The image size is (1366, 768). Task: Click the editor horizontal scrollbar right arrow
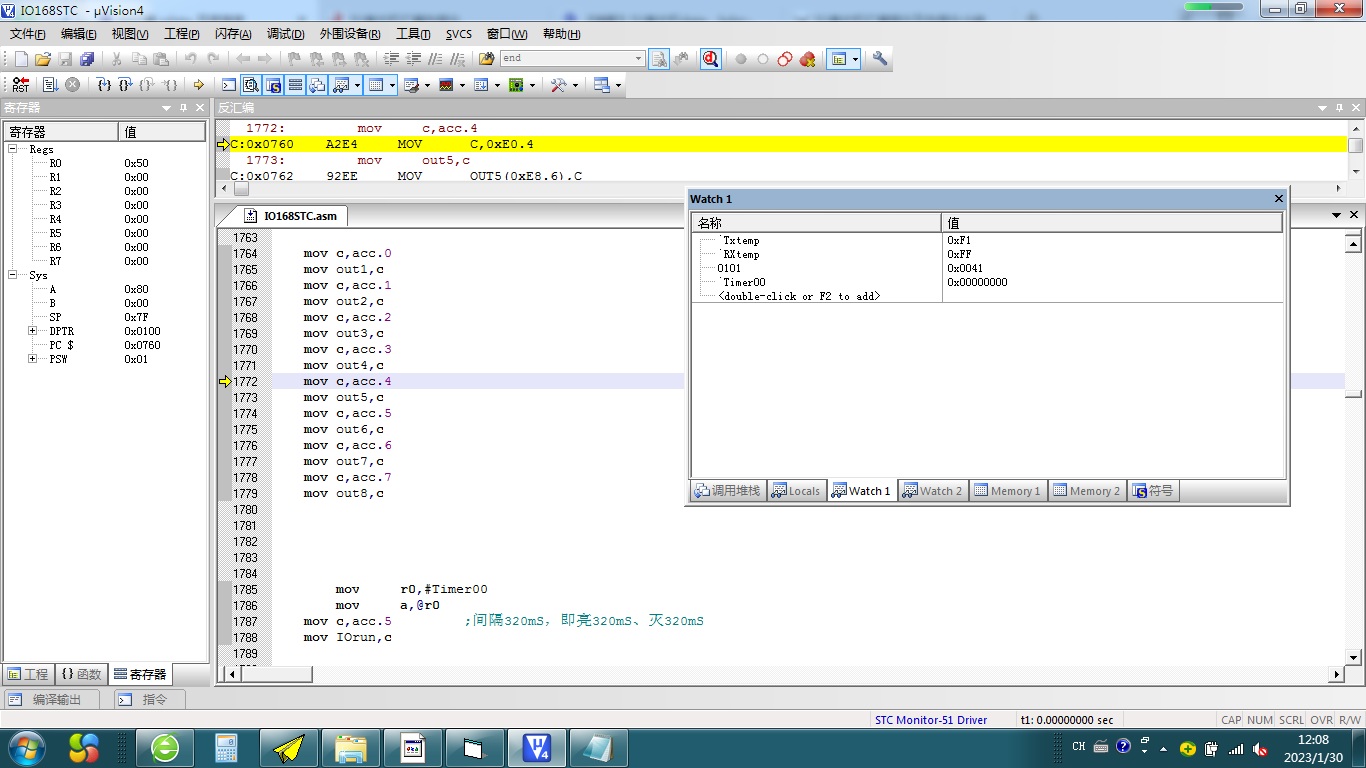tap(1338, 675)
